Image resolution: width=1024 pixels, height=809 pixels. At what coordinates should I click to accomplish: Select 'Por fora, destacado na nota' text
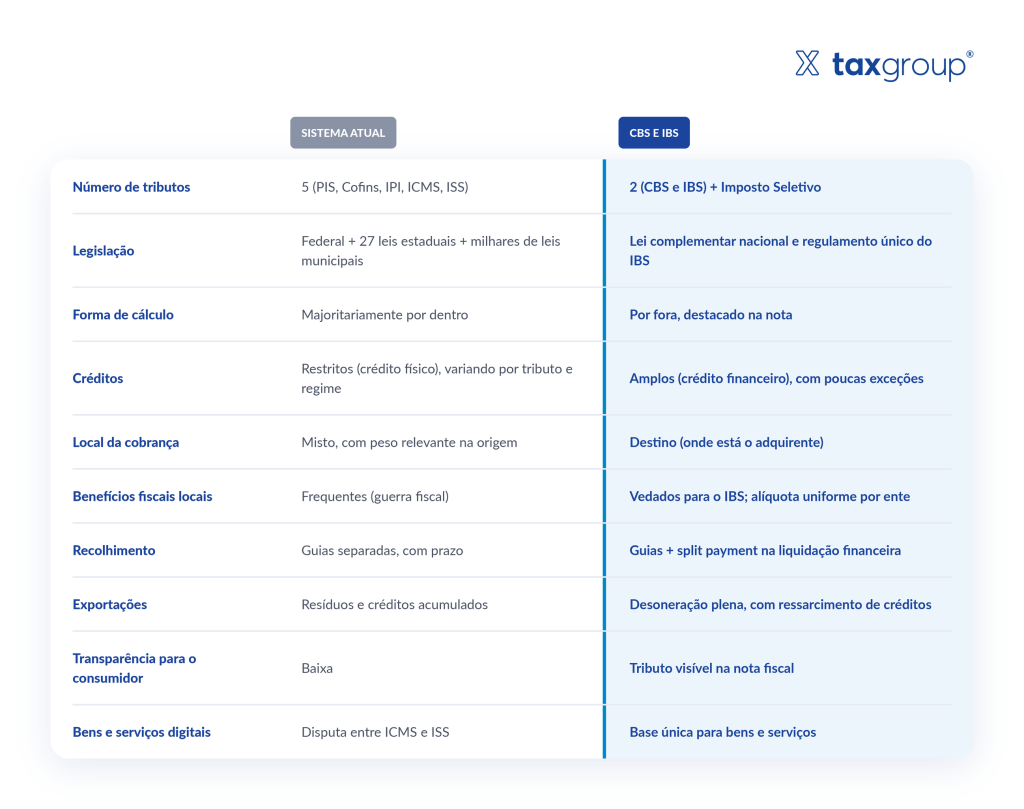[x=711, y=315]
